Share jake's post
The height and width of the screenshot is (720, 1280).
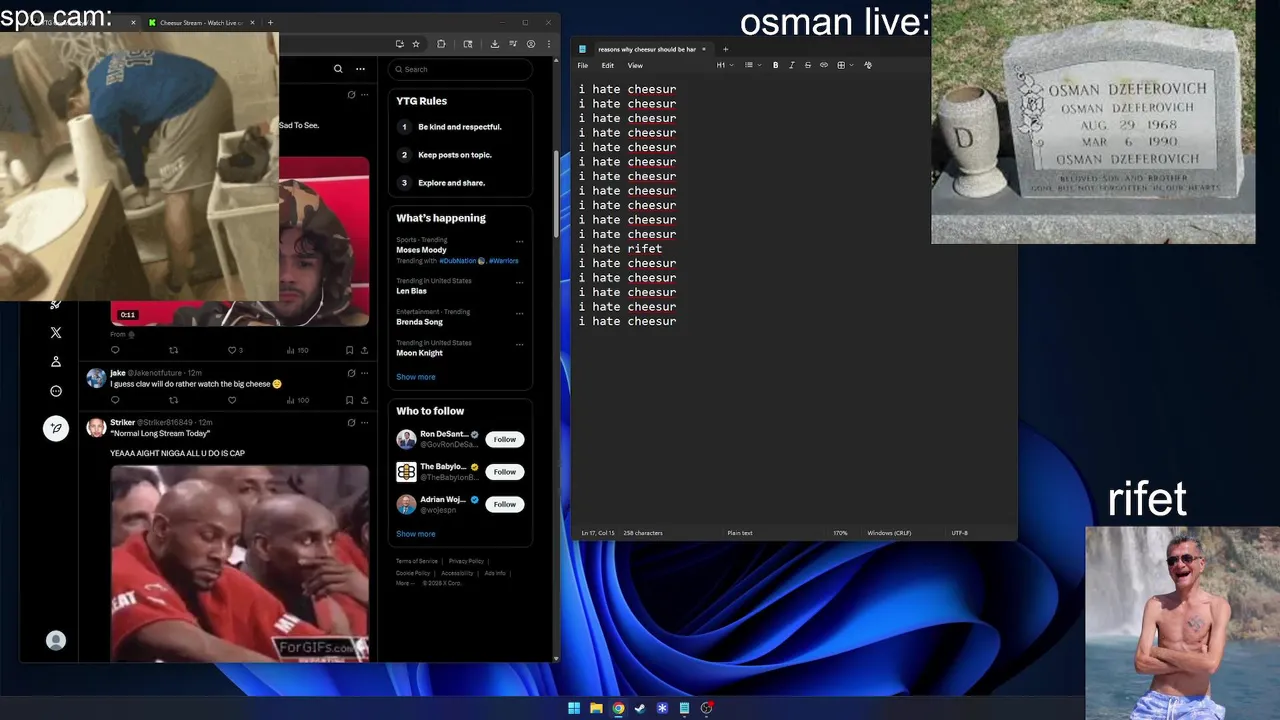(x=364, y=400)
